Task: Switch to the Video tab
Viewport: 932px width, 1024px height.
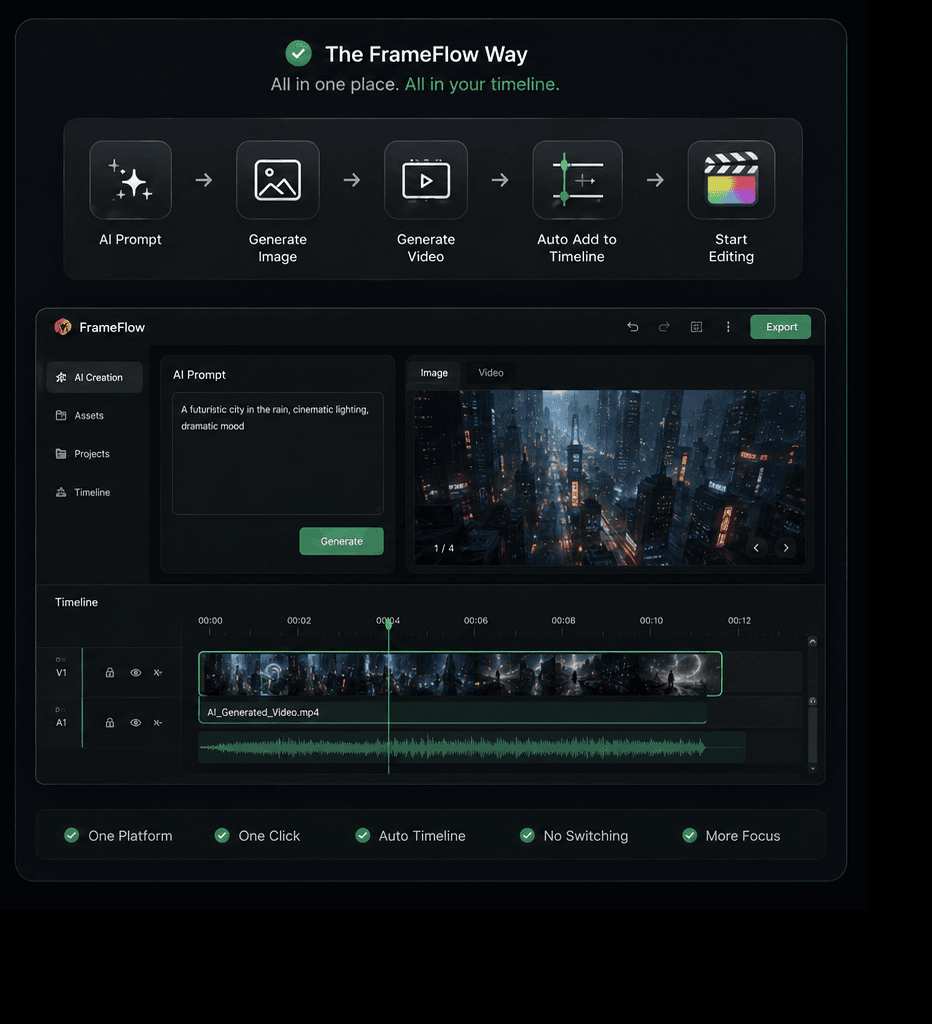Action: 491,373
